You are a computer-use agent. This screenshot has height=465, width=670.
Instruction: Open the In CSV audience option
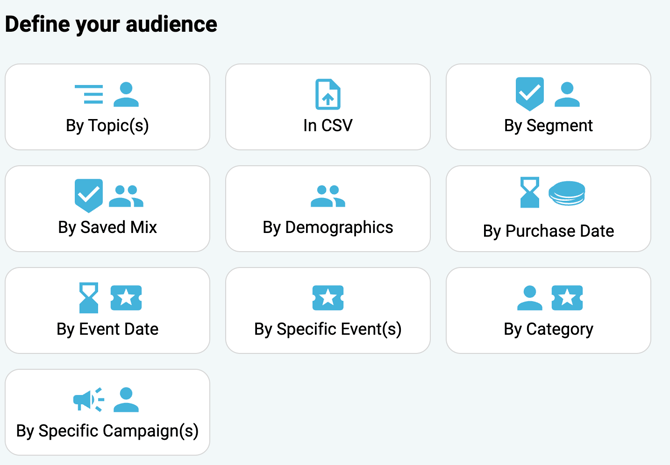click(328, 126)
